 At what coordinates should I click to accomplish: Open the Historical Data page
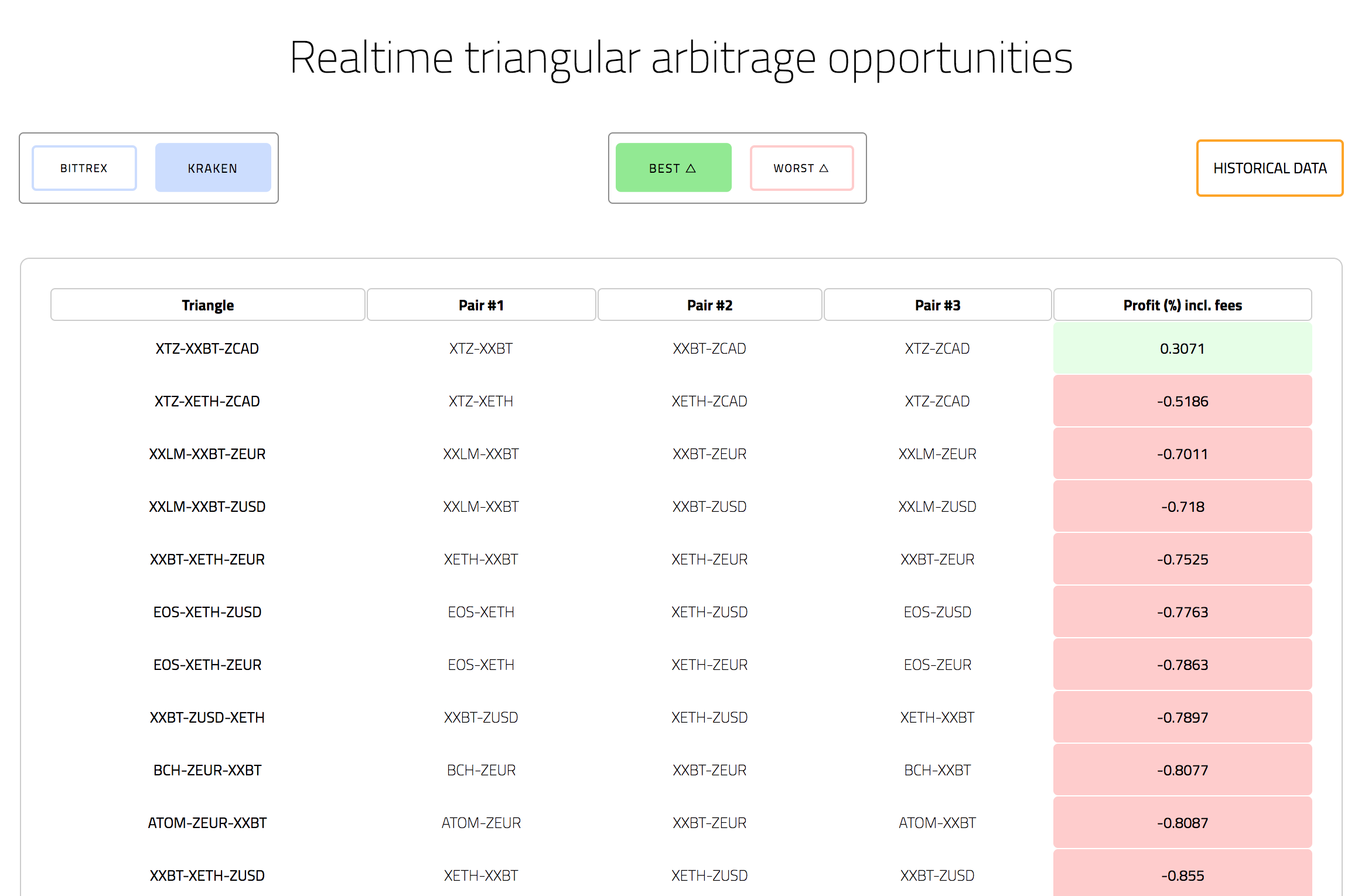click(x=1270, y=168)
